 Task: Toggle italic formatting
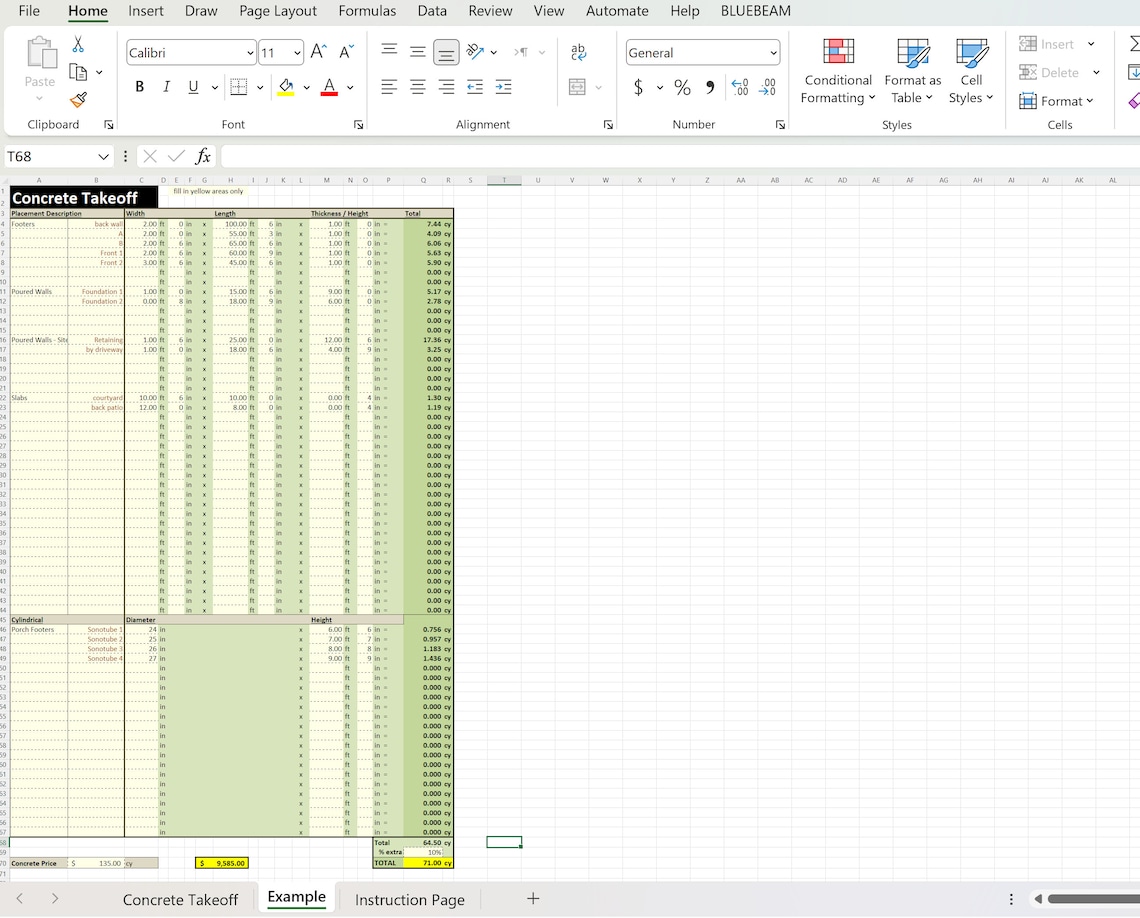pos(166,87)
